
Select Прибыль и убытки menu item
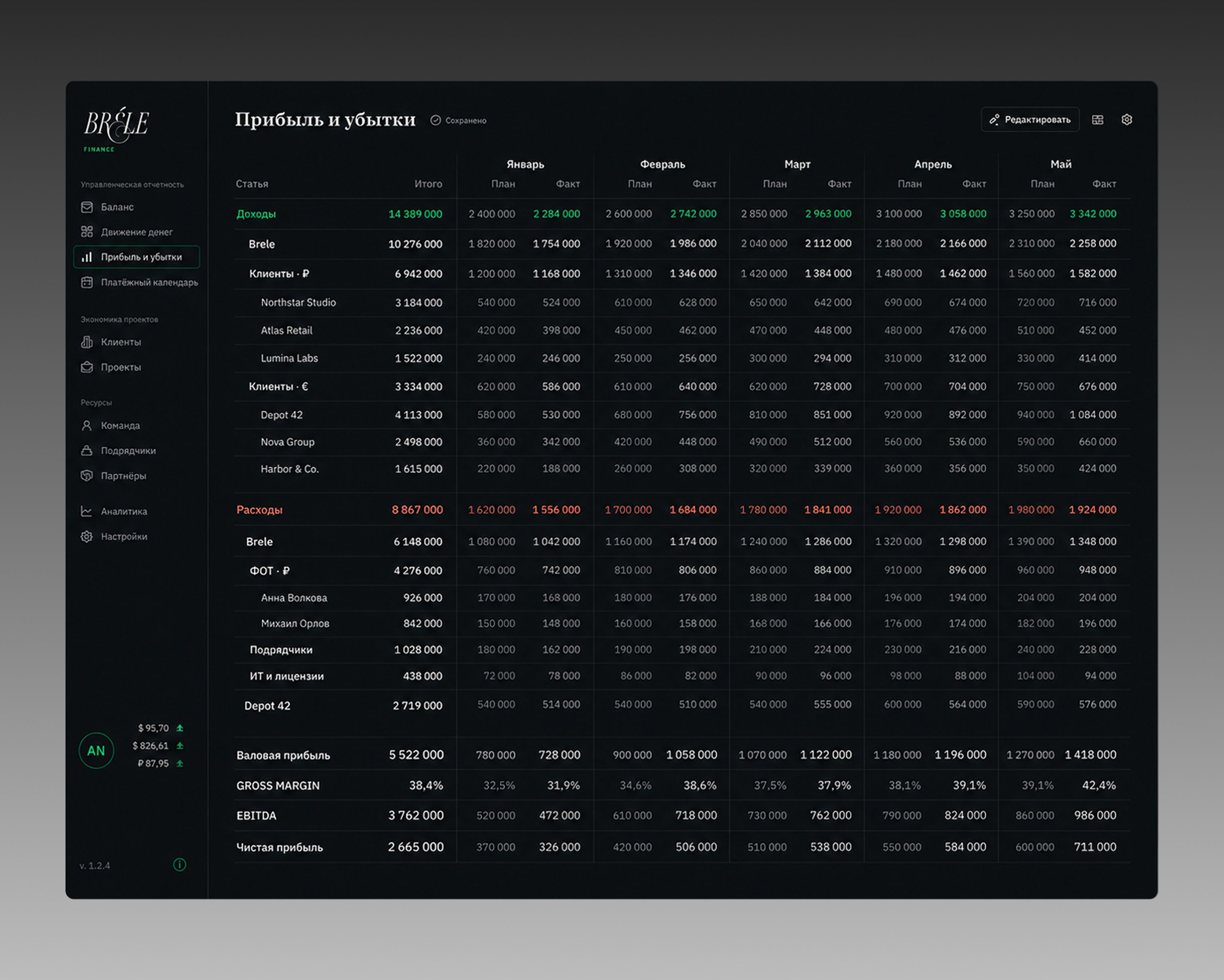pyautogui.click(x=137, y=257)
